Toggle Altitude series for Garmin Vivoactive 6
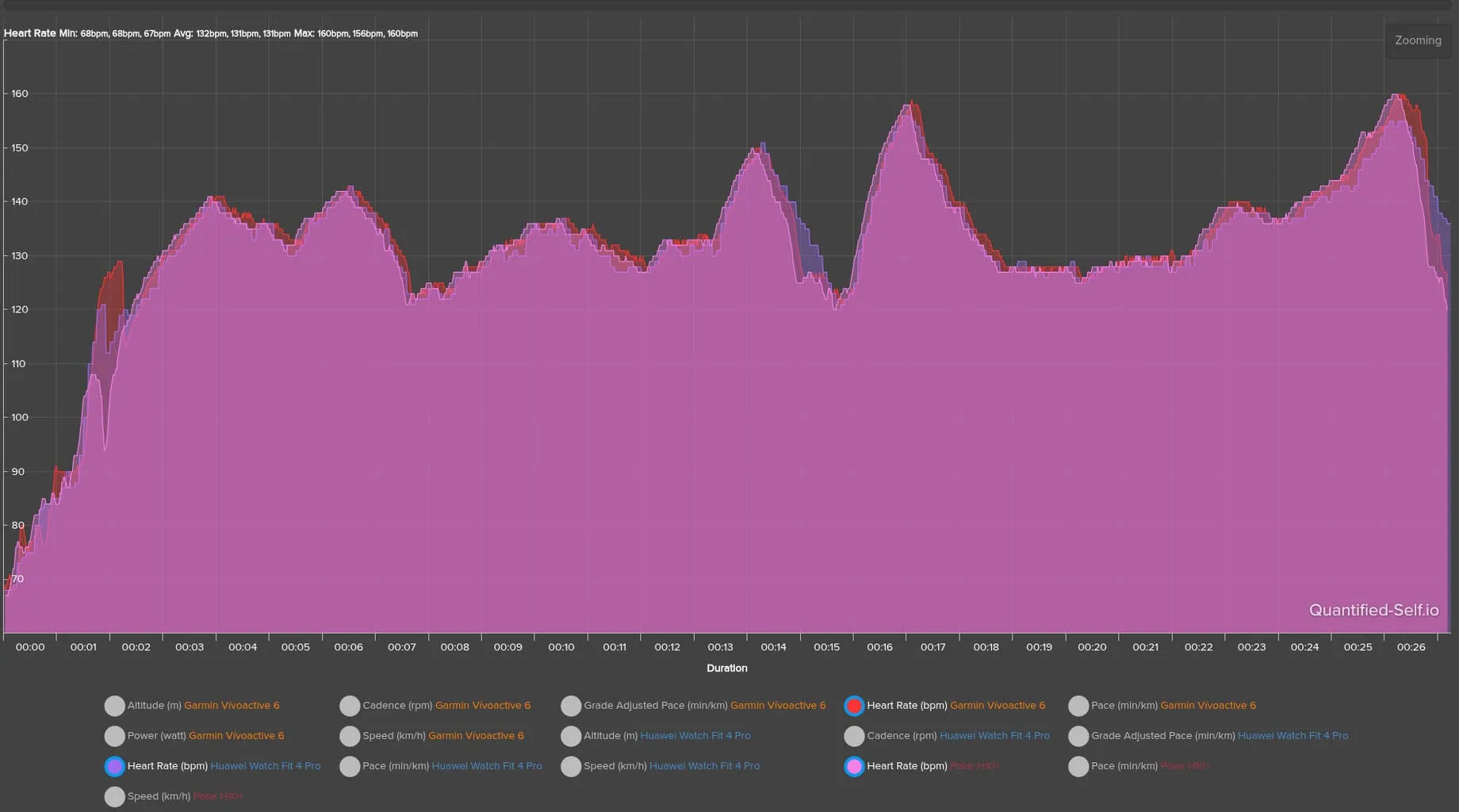Viewport: 1459px width, 812px height. 115,706
